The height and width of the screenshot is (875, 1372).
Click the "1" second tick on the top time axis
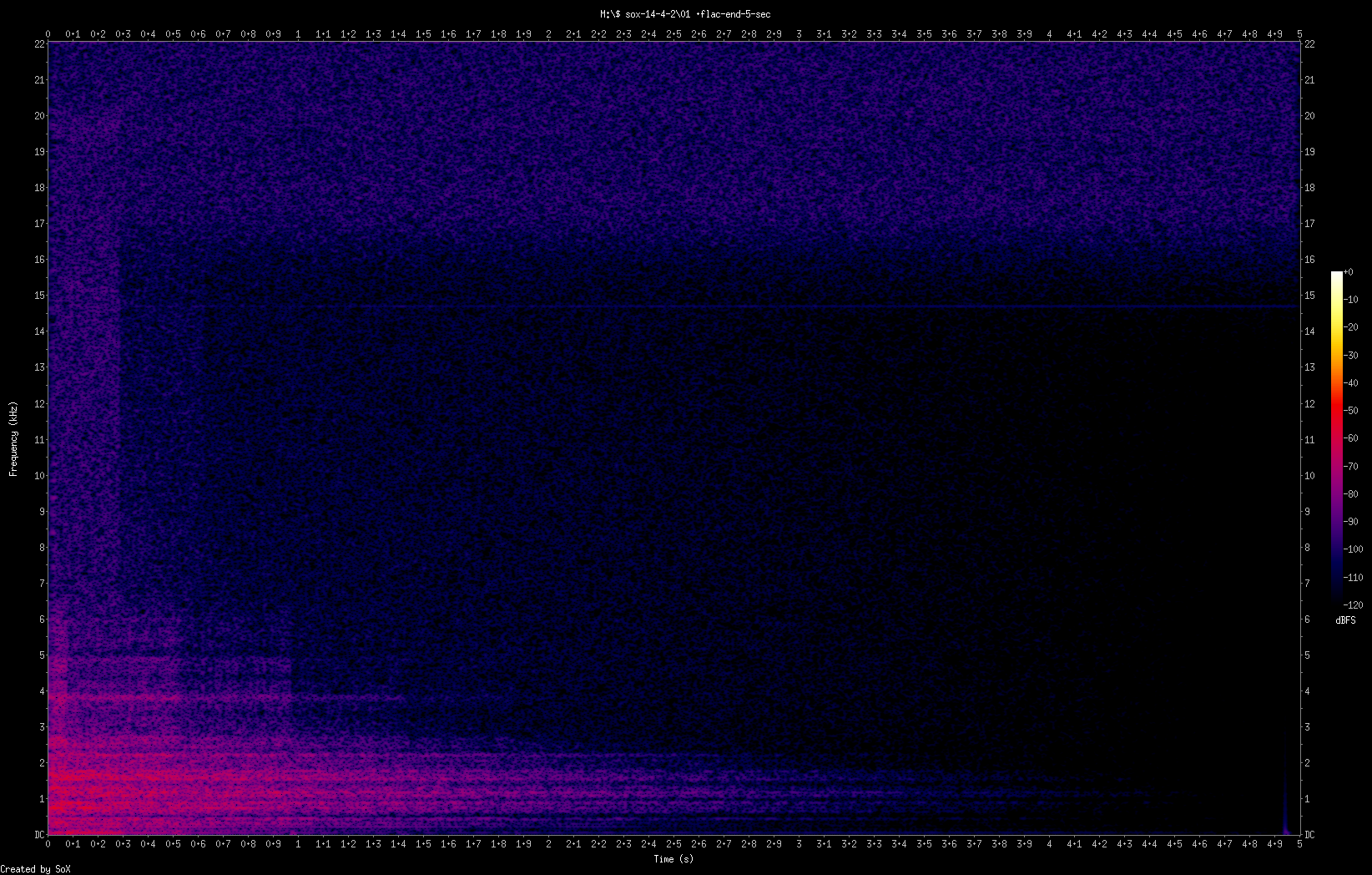tap(298, 34)
